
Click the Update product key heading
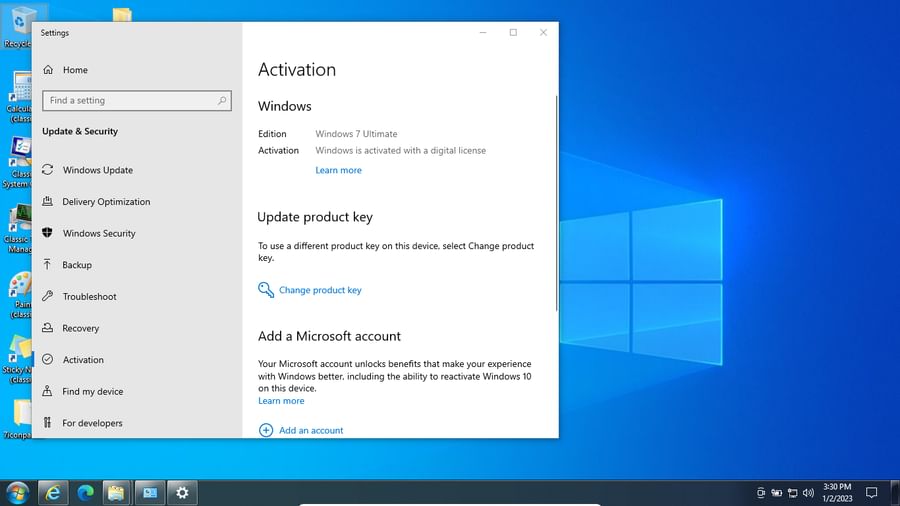pyautogui.click(x=315, y=217)
